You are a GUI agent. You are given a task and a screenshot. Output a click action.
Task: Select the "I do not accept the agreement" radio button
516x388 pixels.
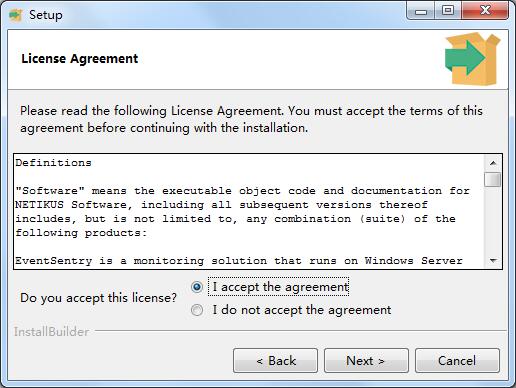pos(197,310)
